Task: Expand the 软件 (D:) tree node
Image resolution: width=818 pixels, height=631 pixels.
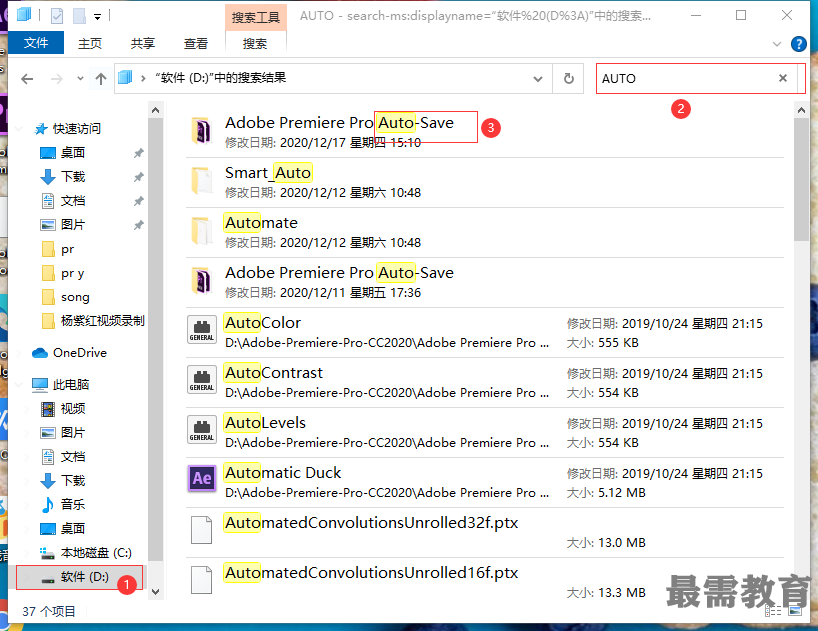Action: tap(28, 577)
